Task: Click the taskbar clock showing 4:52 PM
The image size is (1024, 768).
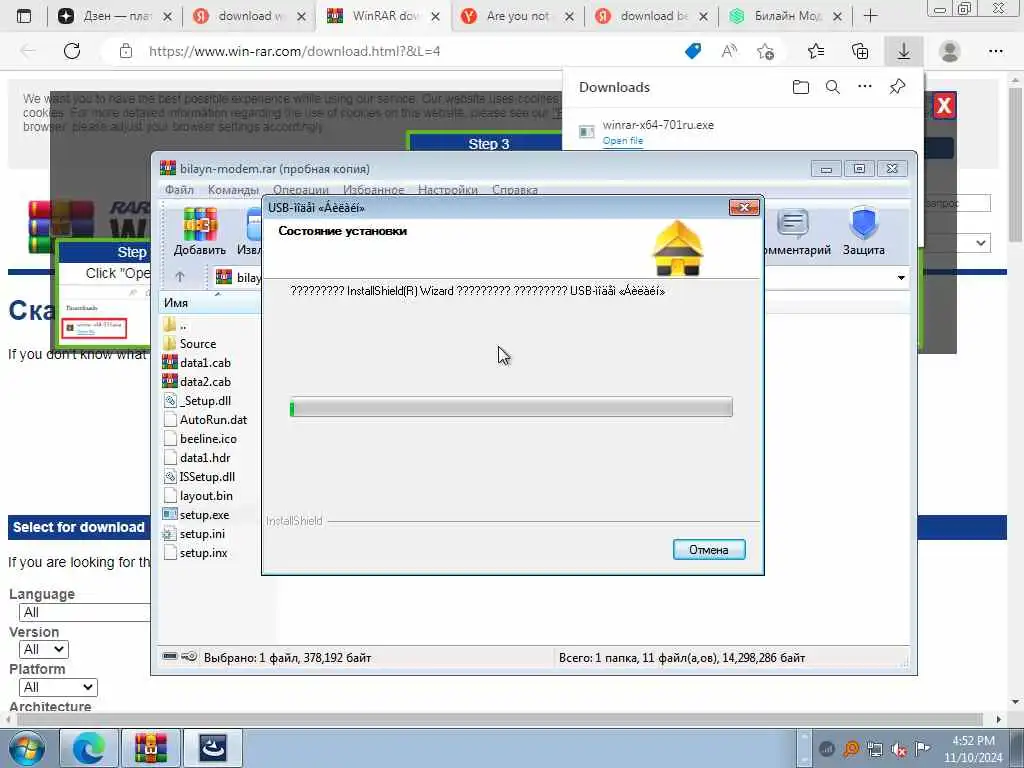Action: (973, 748)
